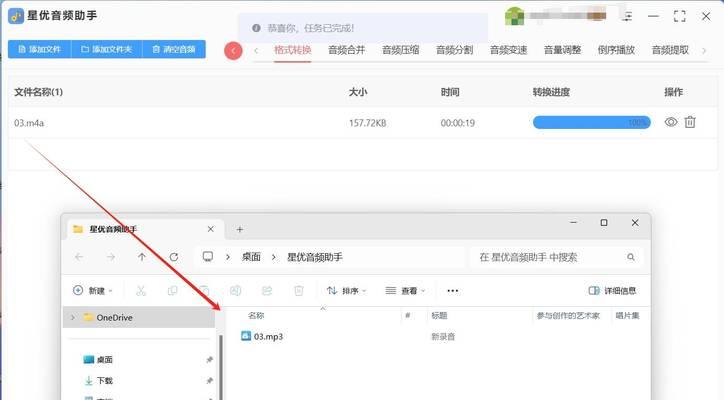Viewport: 724px width, 400px height.
Task: Open the 音频分割 tab
Action: click(x=454, y=50)
